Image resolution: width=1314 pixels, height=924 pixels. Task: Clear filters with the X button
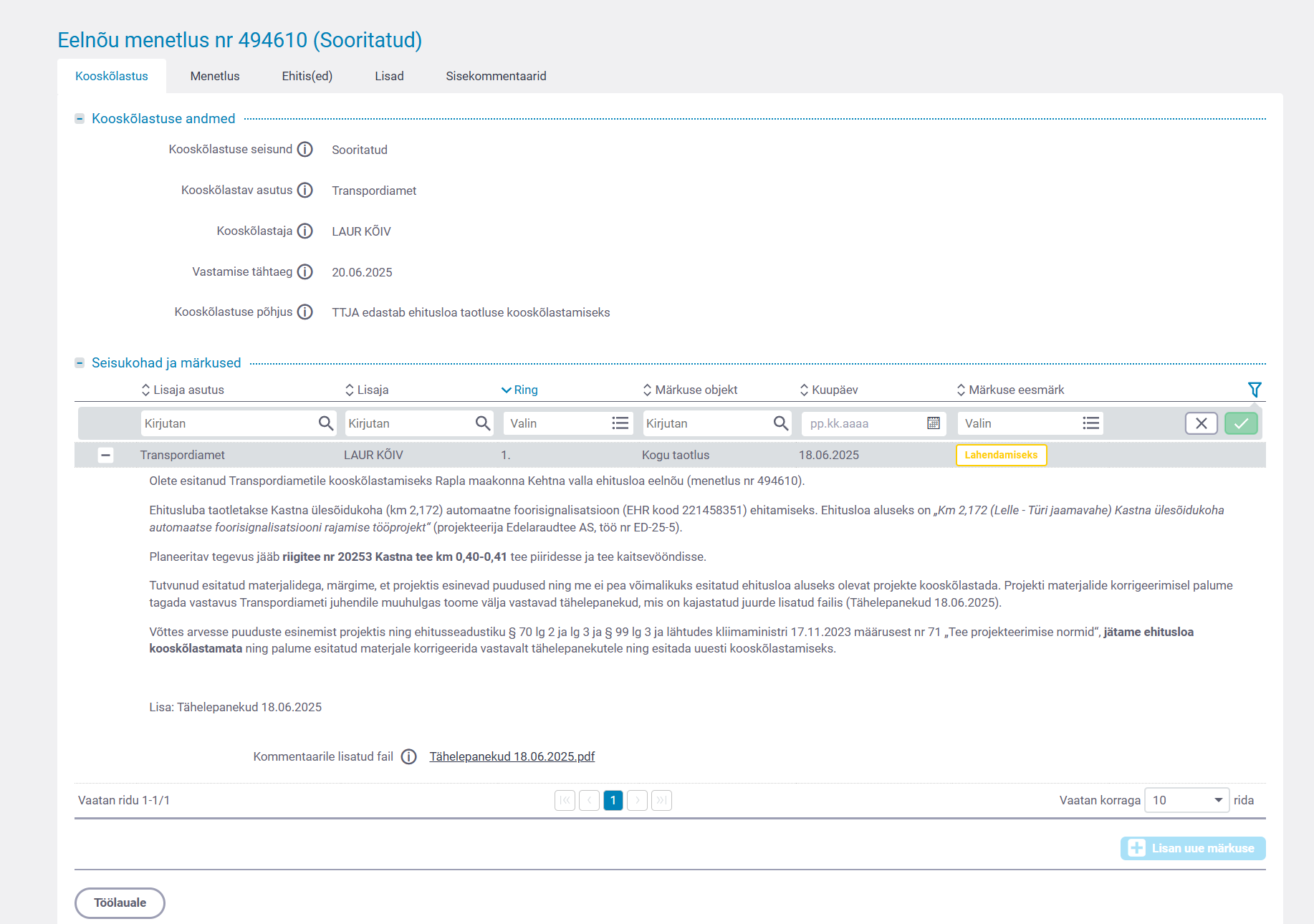tap(1202, 423)
